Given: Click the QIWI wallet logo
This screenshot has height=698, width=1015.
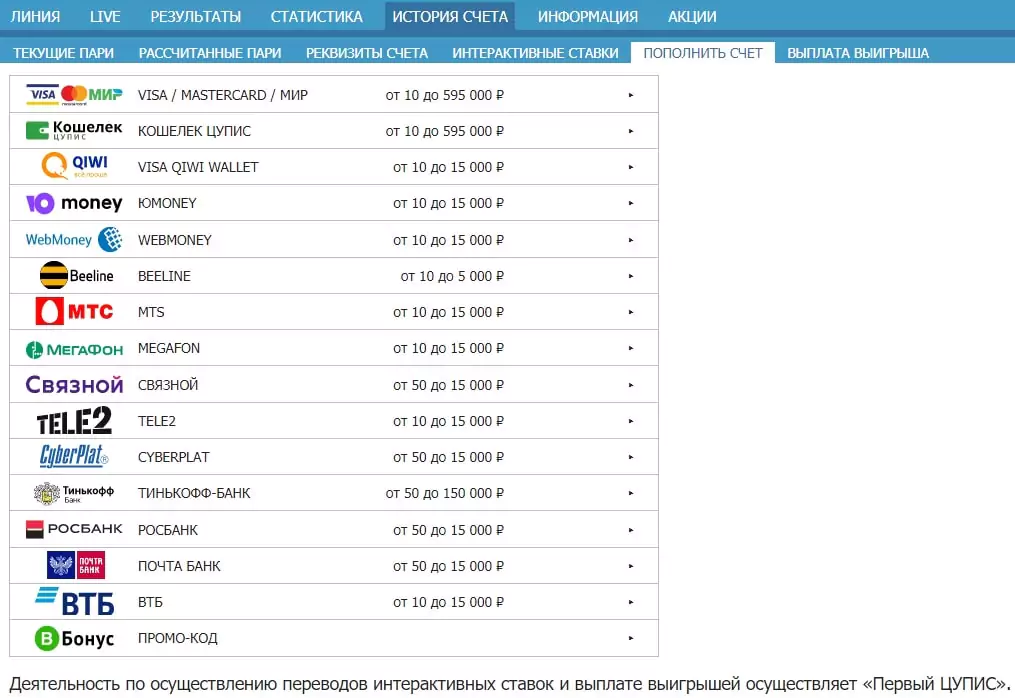Looking at the screenshot, I should click(74, 166).
